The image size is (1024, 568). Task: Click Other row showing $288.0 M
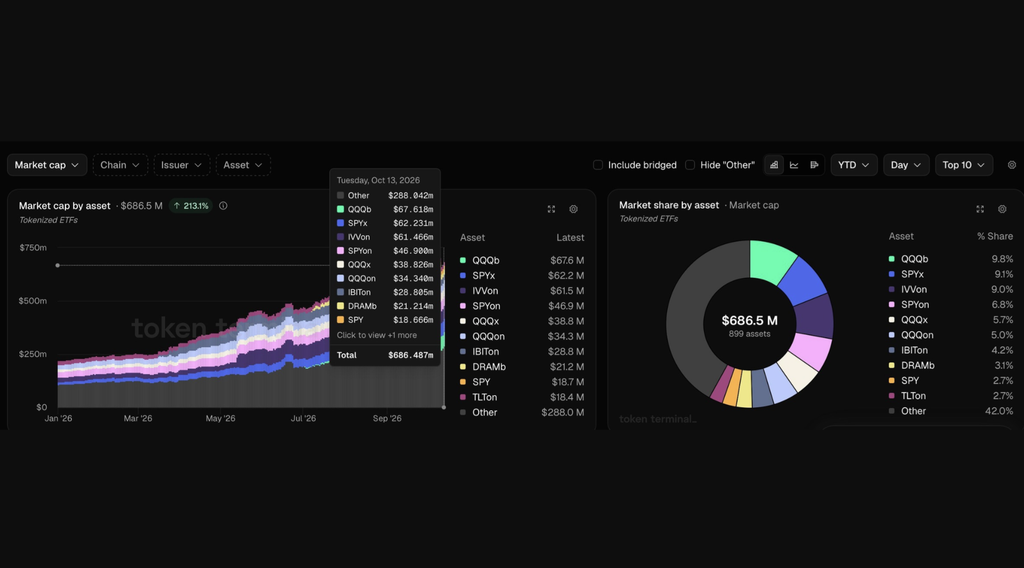tap(521, 413)
